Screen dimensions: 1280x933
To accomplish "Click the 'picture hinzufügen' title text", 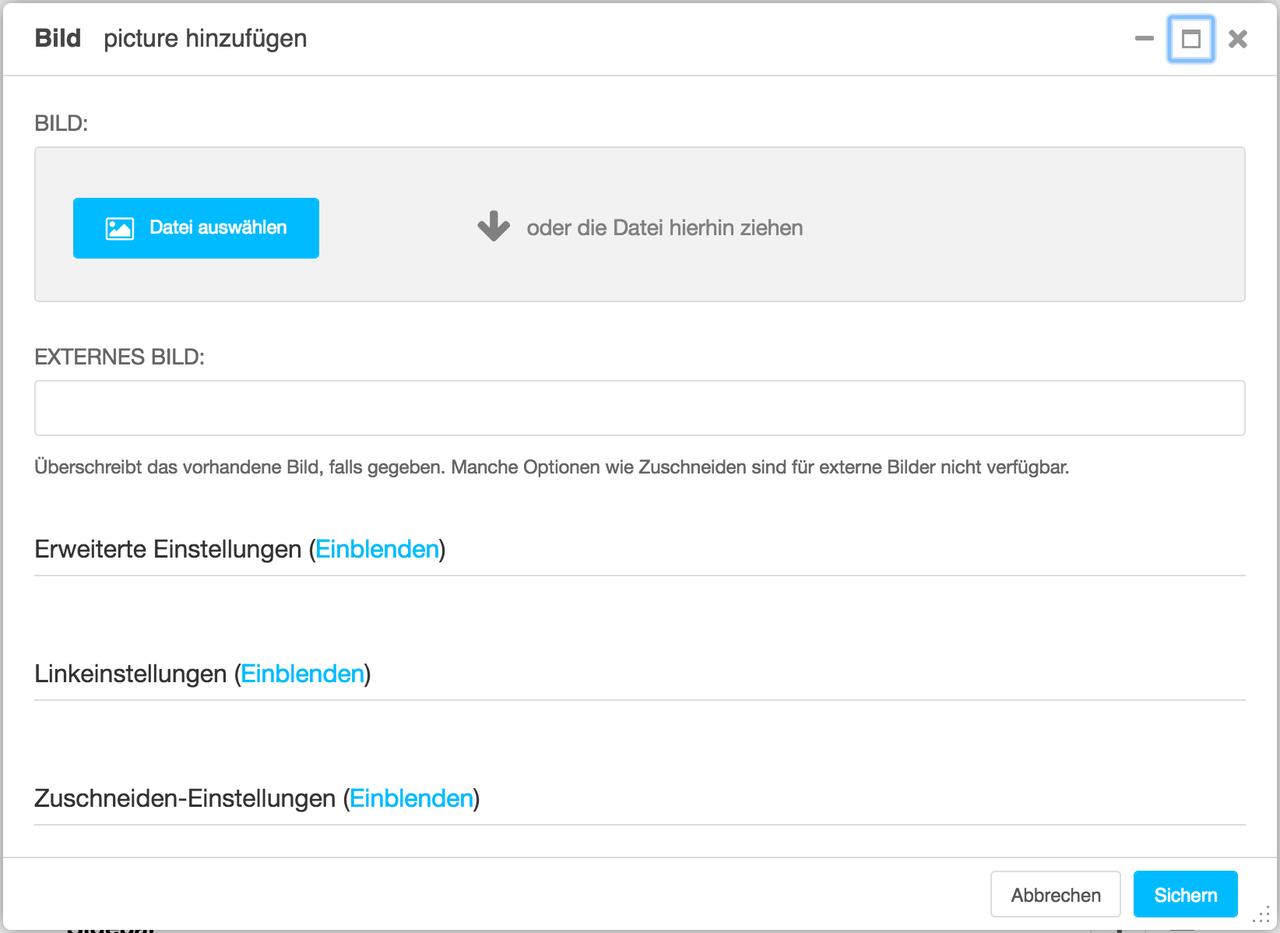I will [205, 39].
